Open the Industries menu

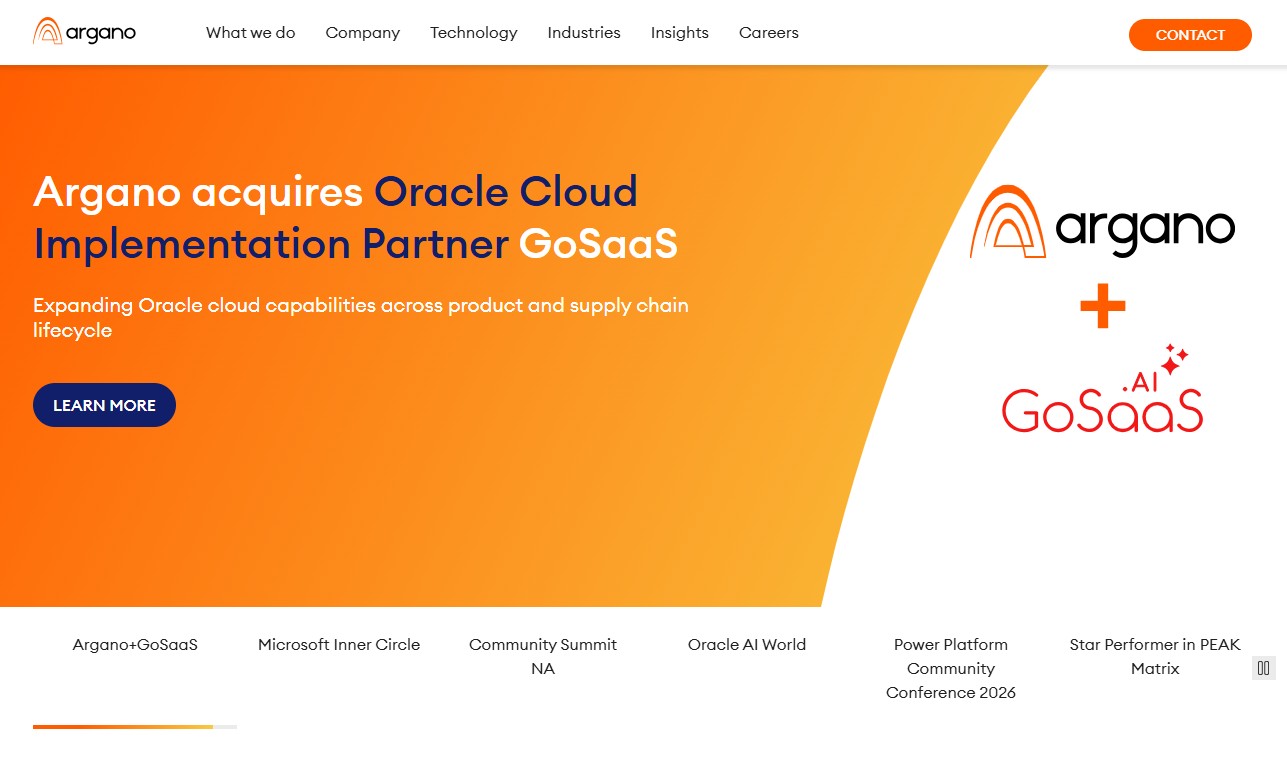click(584, 33)
